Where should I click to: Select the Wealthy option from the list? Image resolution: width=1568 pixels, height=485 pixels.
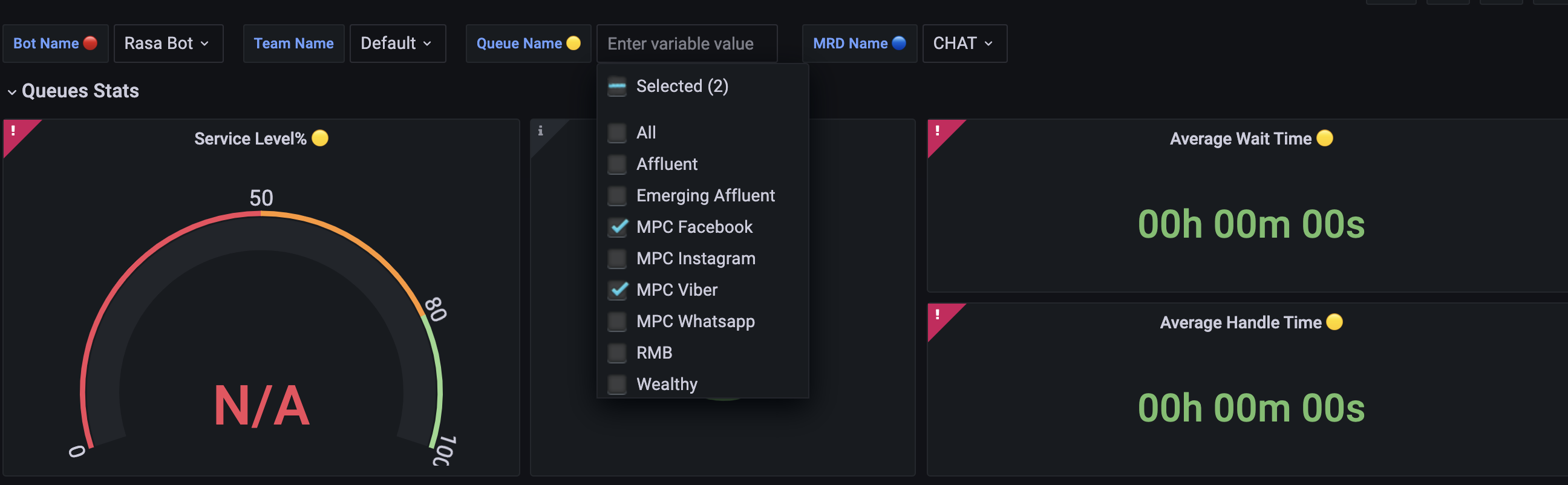pyautogui.click(x=667, y=383)
